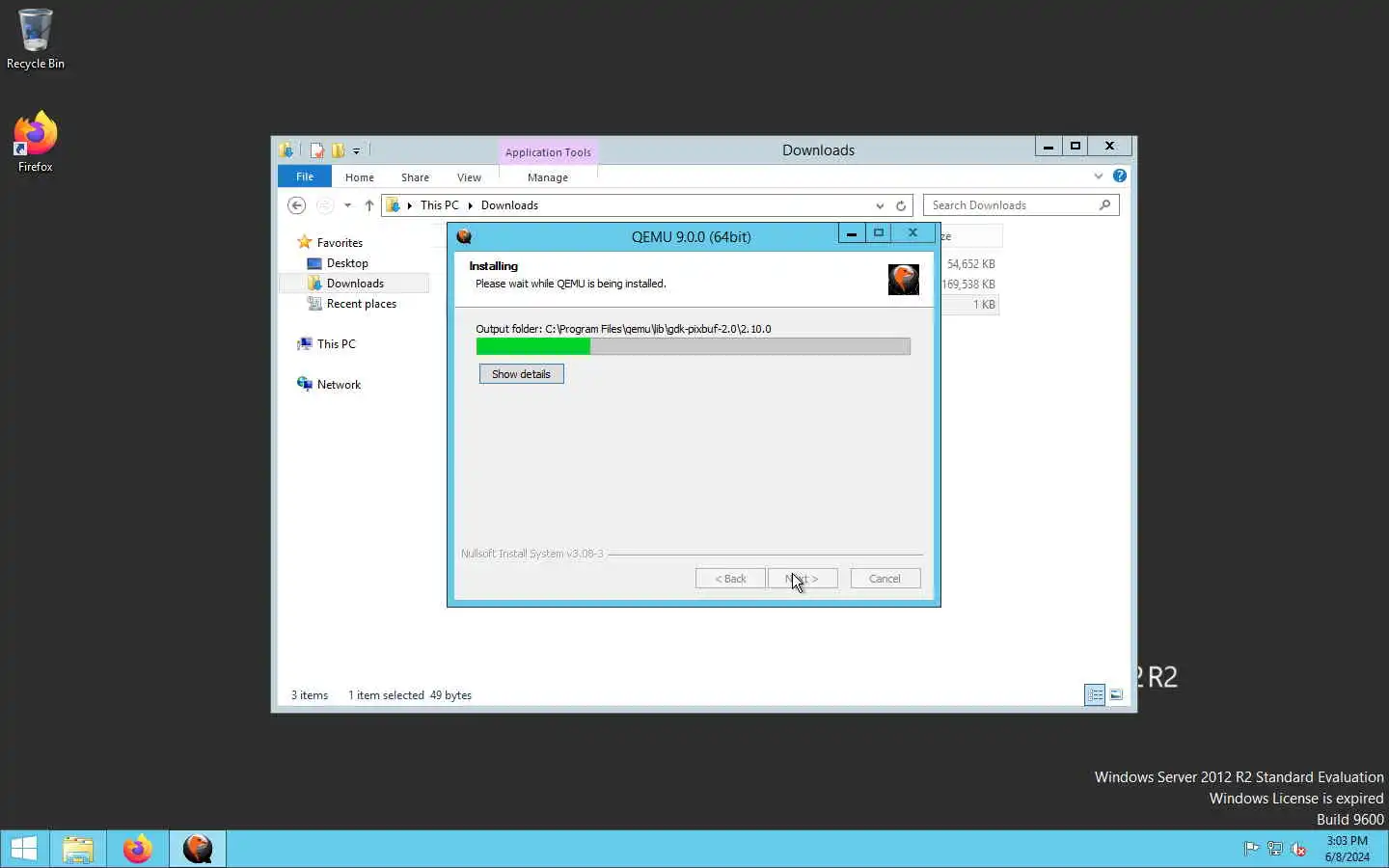Click the 169,538 KB file size cell
1389x868 pixels.
[x=968, y=285]
